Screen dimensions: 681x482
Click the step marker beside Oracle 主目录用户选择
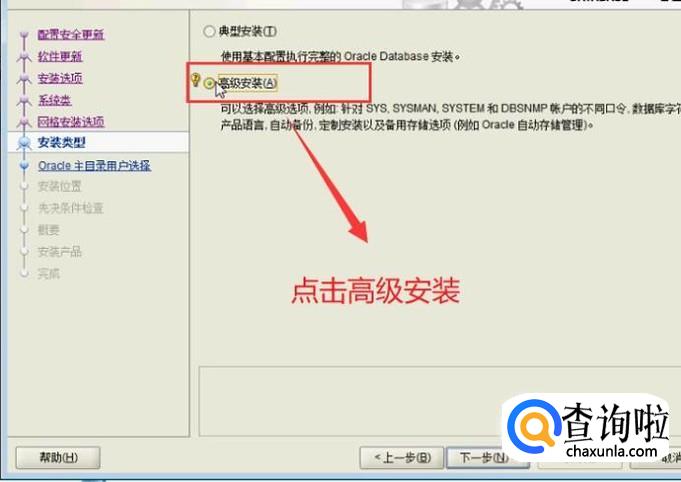point(24,165)
